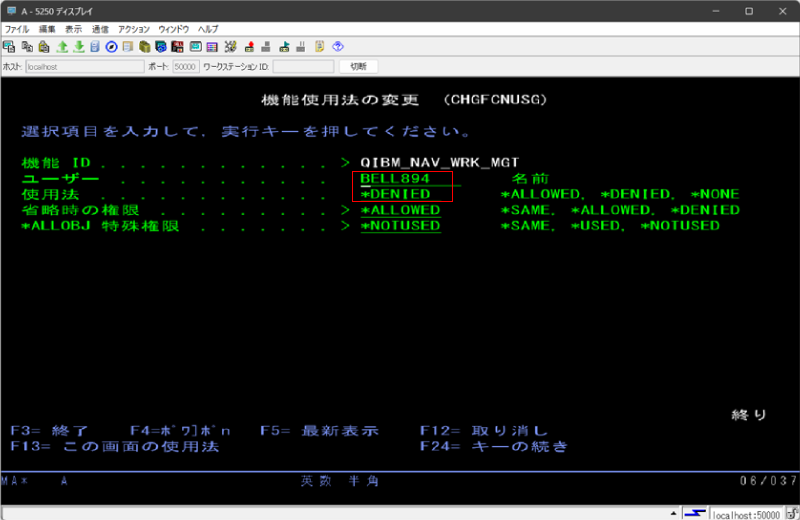Click the ユーザー field containing BELL894
Image resolution: width=800 pixels, height=520 pixels.
coord(395,178)
